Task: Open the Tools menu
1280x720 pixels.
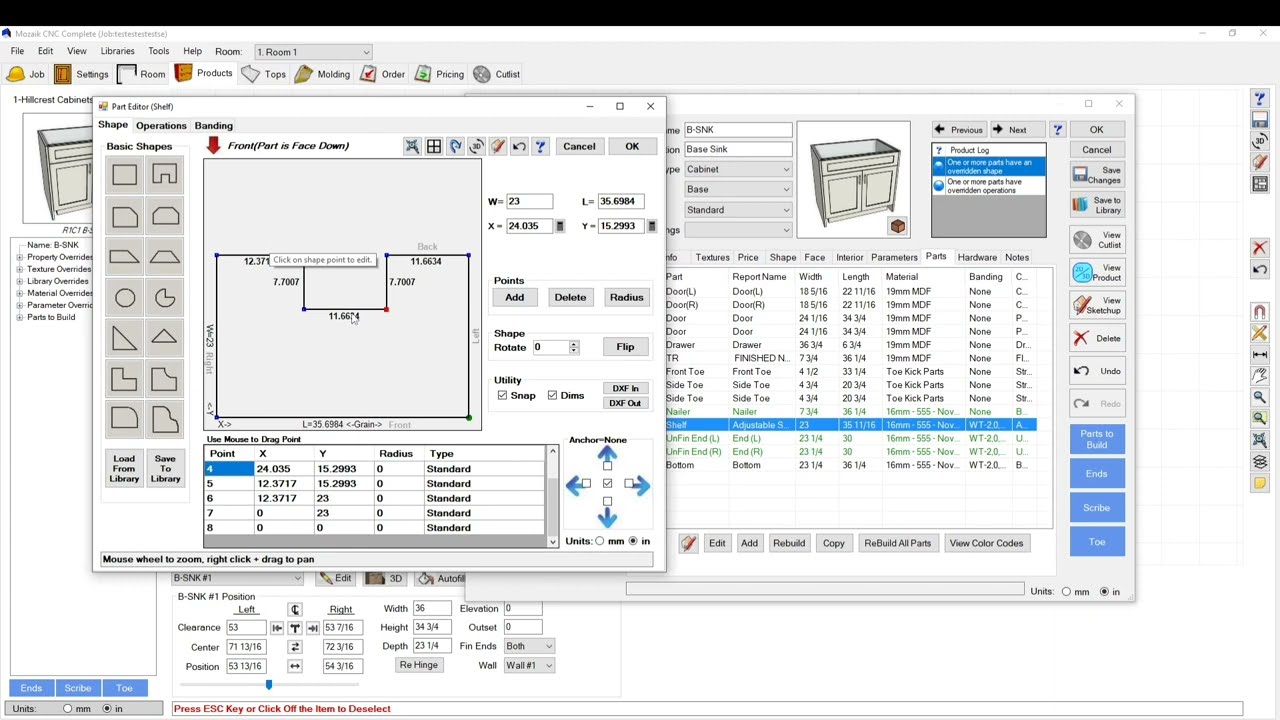Action: 159,51
